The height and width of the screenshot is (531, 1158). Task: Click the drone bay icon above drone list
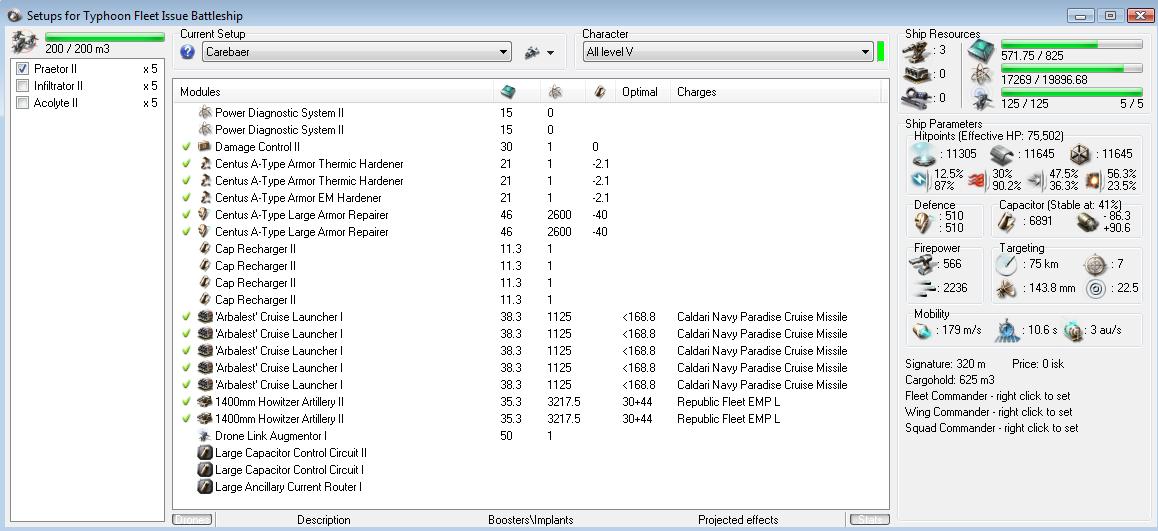click(25, 43)
